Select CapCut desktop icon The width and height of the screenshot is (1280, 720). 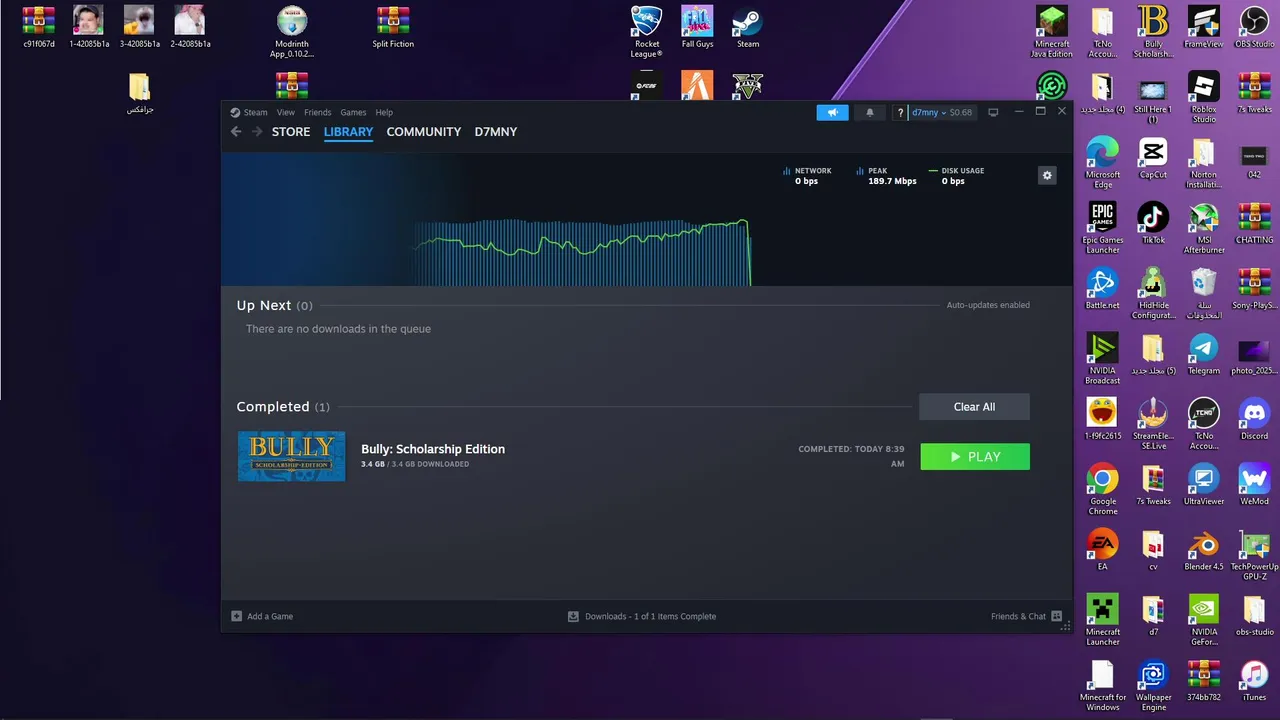[1153, 158]
